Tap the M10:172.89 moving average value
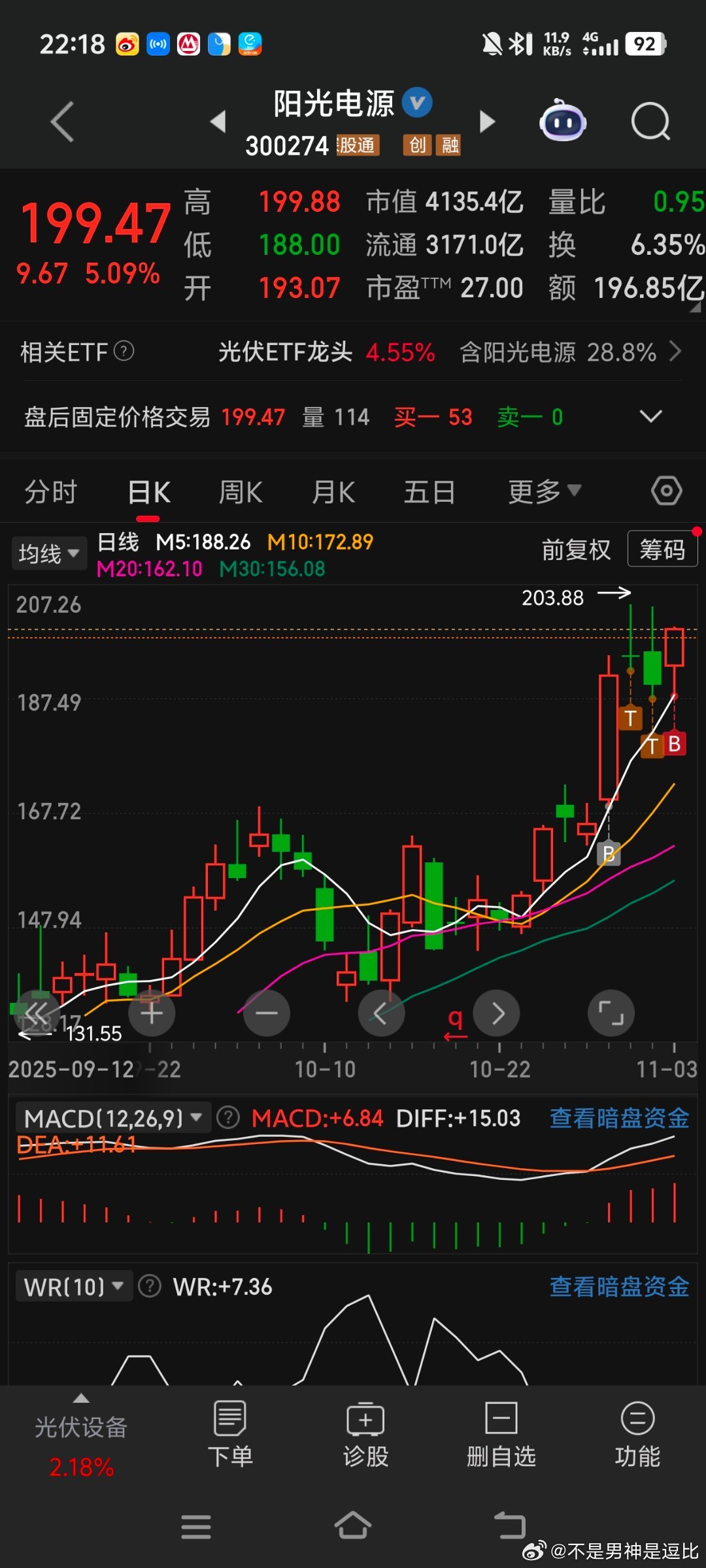Screen dimensions: 706x1568 tap(320, 542)
